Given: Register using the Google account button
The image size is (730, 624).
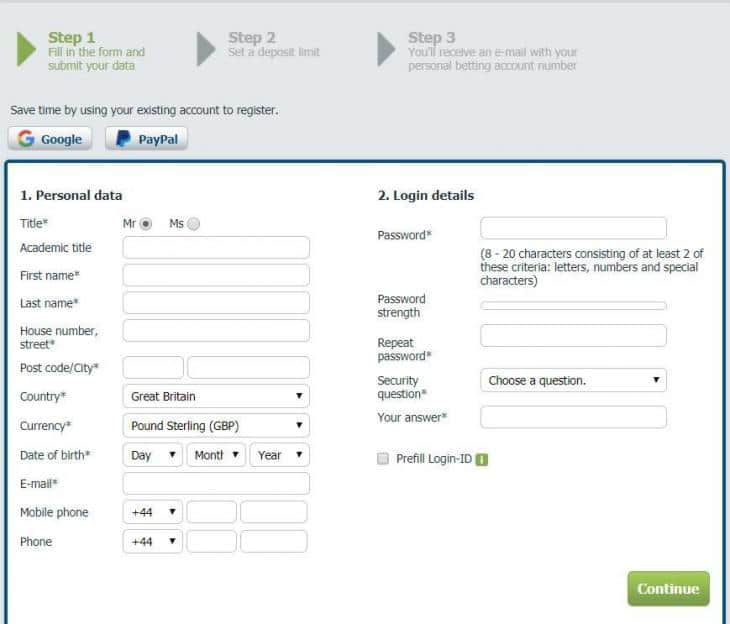Looking at the screenshot, I should [x=50, y=139].
